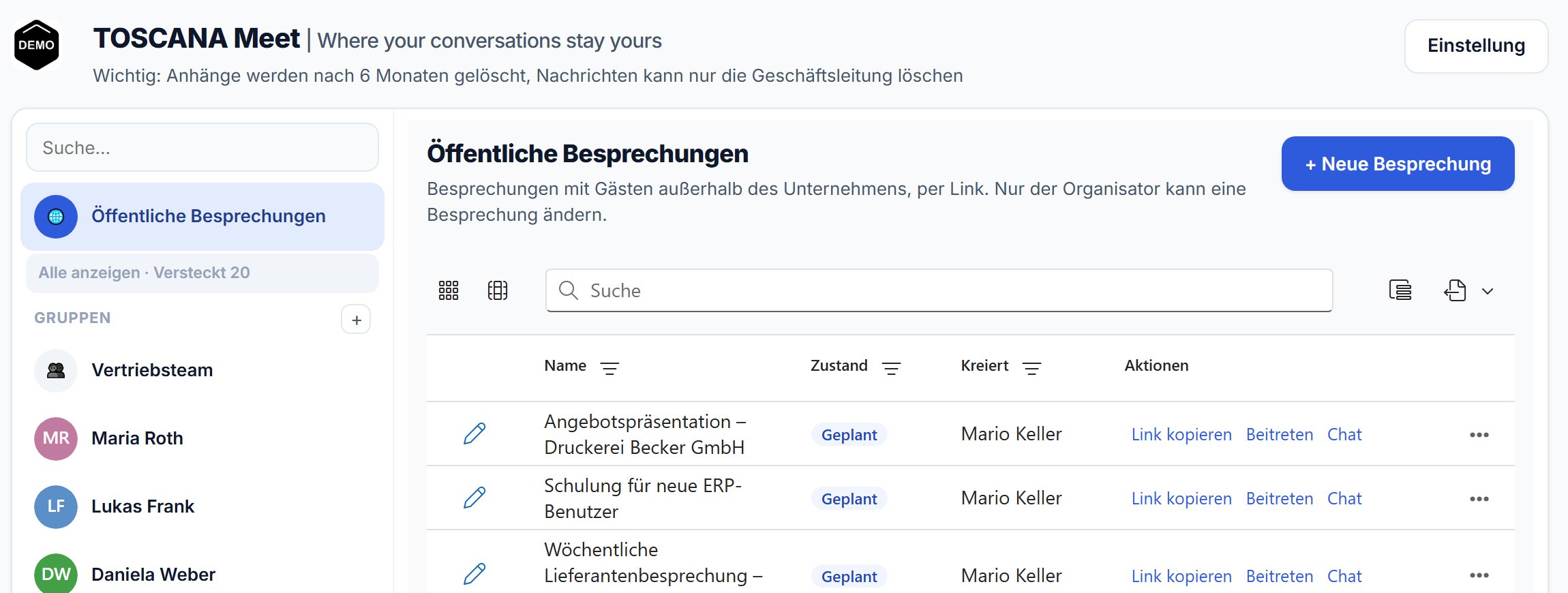Copy link for Wöchentliche Lieferantenbesprechung
This screenshot has width=1568, height=593.
pyautogui.click(x=1181, y=576)
